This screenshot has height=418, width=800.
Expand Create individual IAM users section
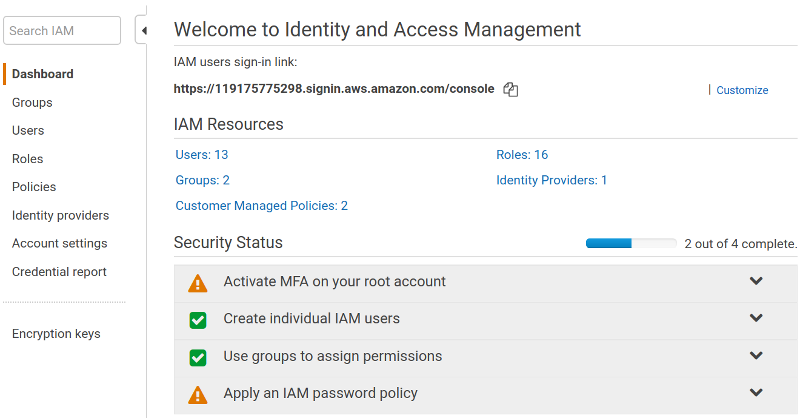coord(756,319)
